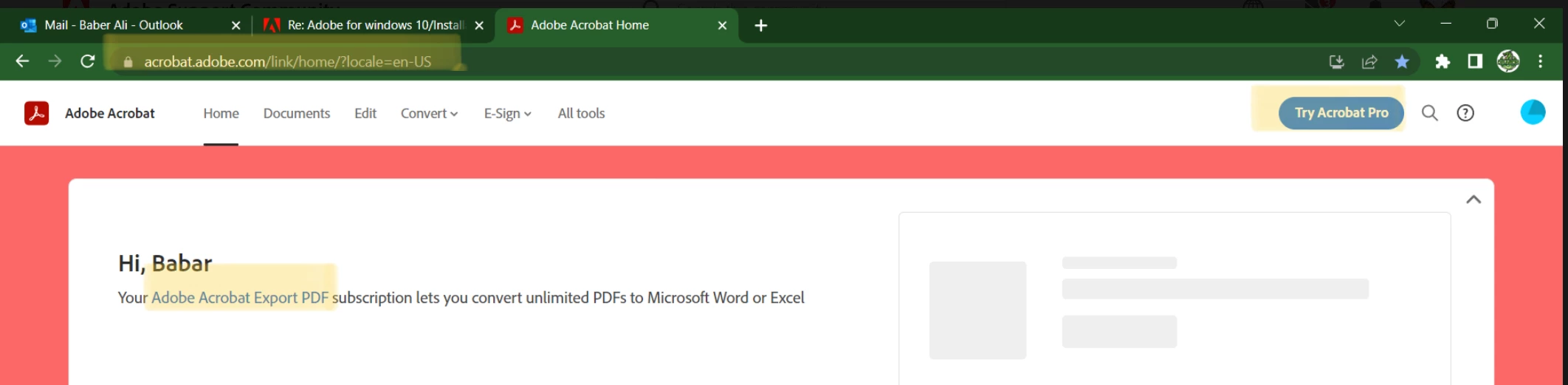1568x385 pixels.
Task: Expand the Convert menu
Action: tap(430, 113)
